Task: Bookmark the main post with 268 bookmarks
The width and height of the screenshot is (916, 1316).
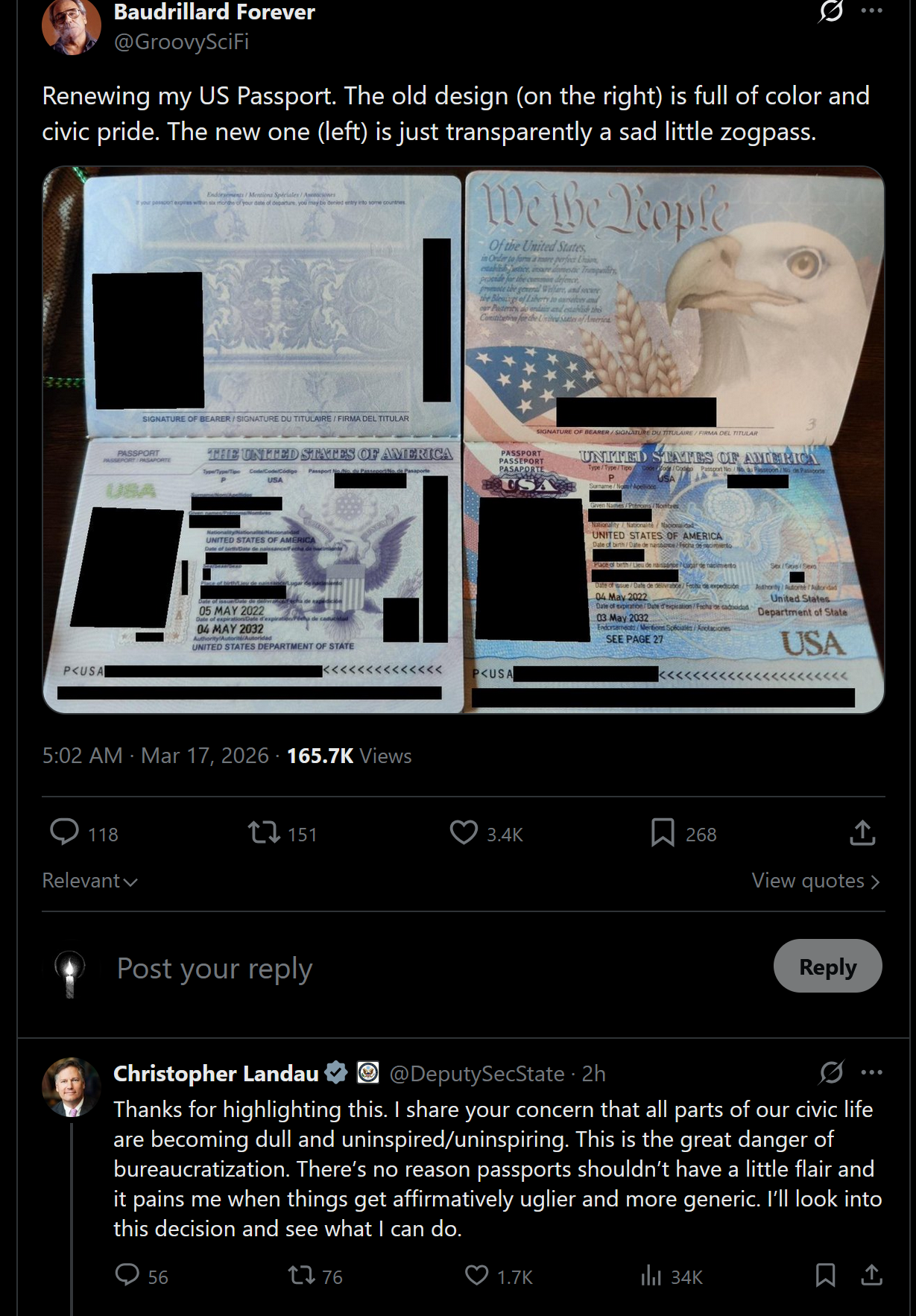Action: [x=663, y=832]
